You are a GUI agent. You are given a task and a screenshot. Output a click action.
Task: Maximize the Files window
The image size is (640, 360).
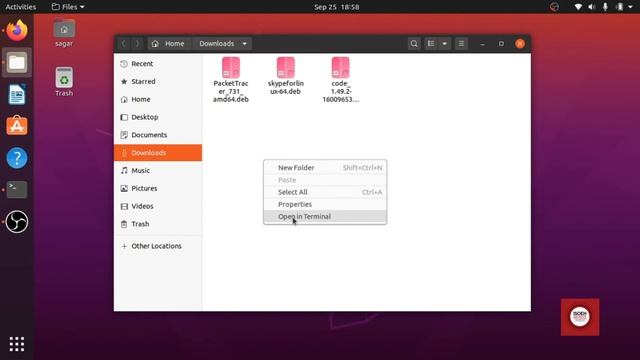point(501,44)
